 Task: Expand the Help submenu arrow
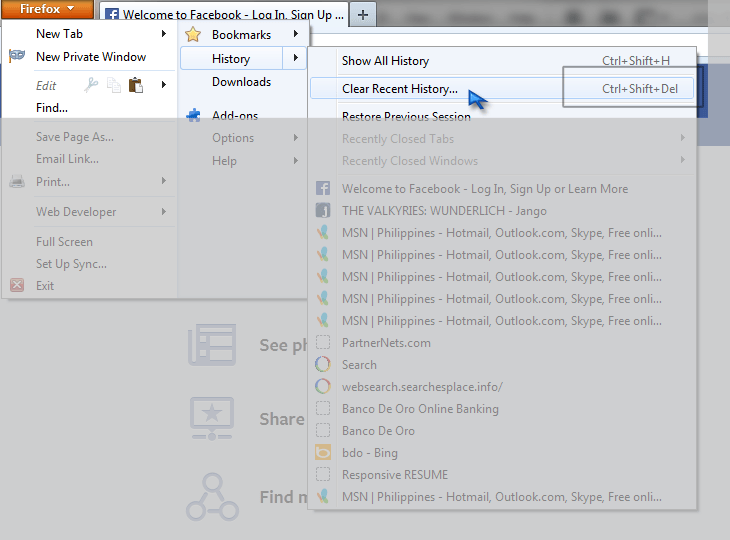[296, 160]
